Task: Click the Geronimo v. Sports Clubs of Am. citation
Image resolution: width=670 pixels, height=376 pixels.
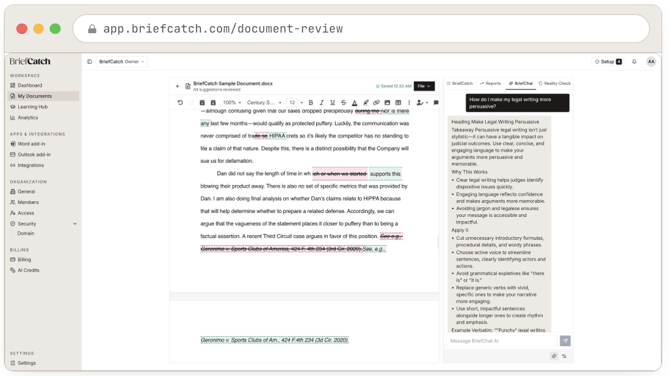Action: point(274,340)
